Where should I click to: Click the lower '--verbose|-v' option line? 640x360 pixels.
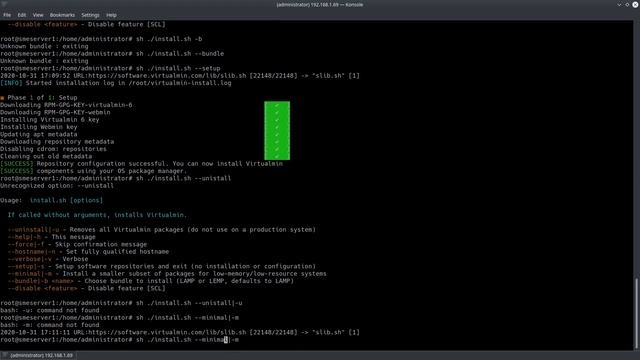[48, 259]
